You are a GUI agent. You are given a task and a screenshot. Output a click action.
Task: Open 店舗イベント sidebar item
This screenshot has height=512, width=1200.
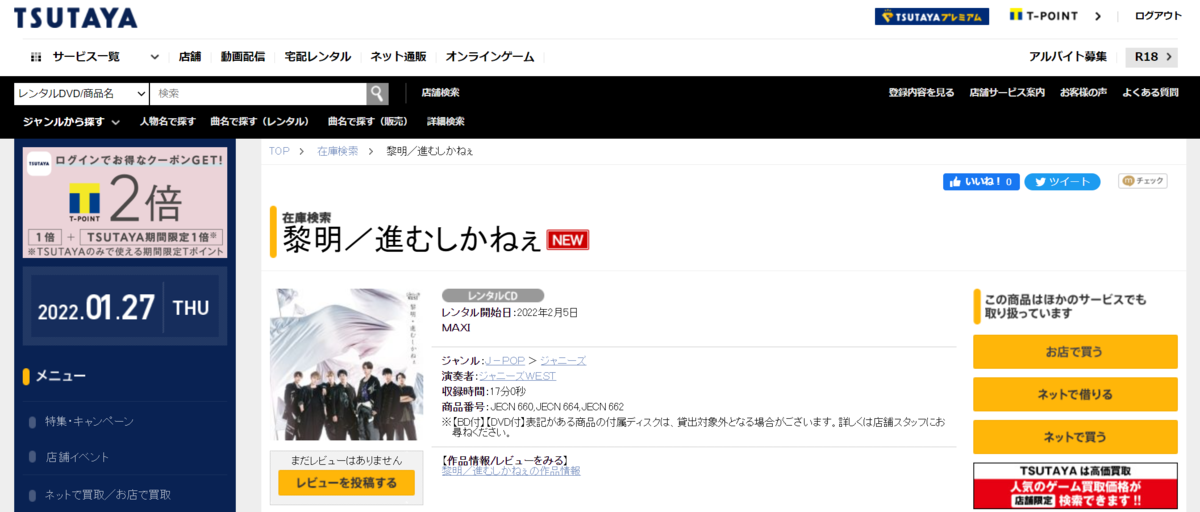77,457
